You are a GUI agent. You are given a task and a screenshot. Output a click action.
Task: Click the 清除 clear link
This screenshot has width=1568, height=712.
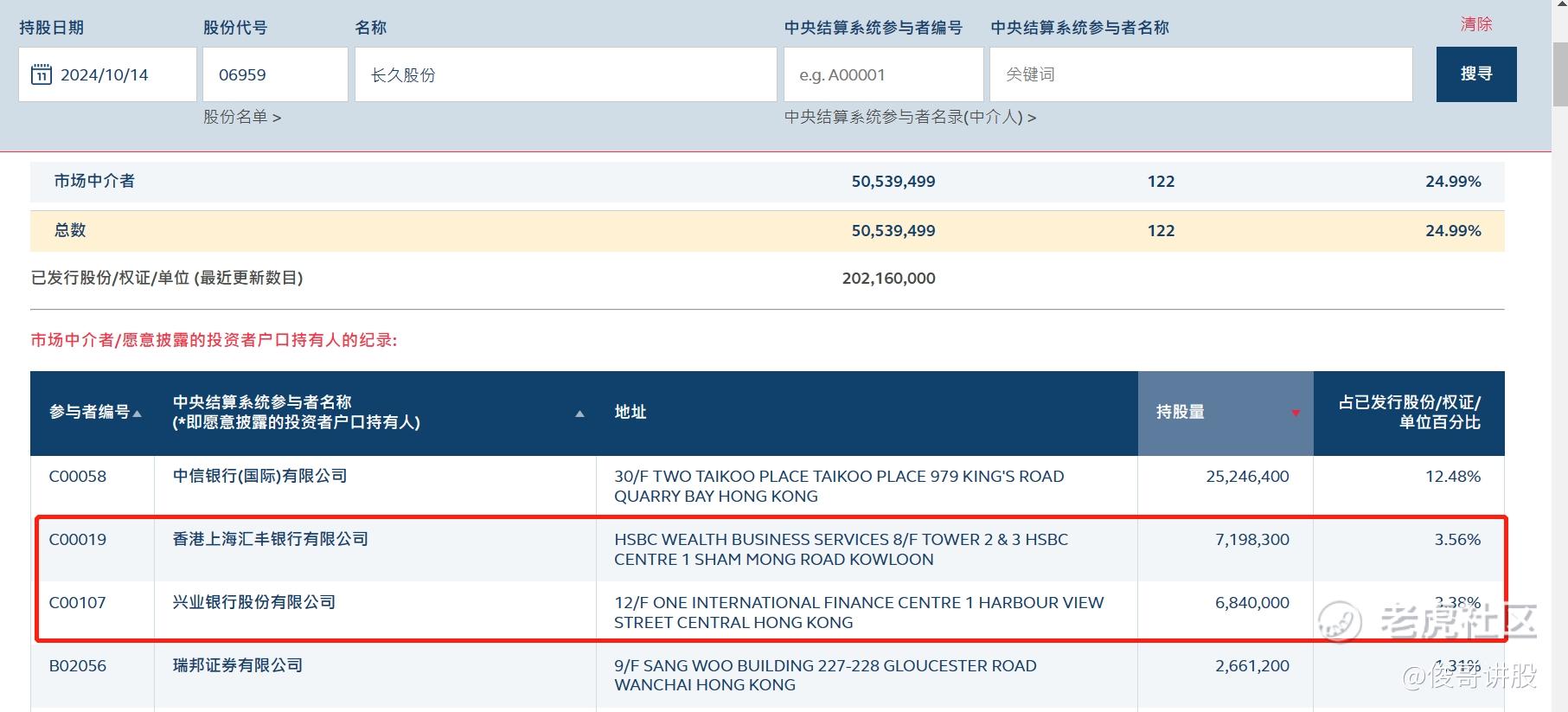[1476, 24]
